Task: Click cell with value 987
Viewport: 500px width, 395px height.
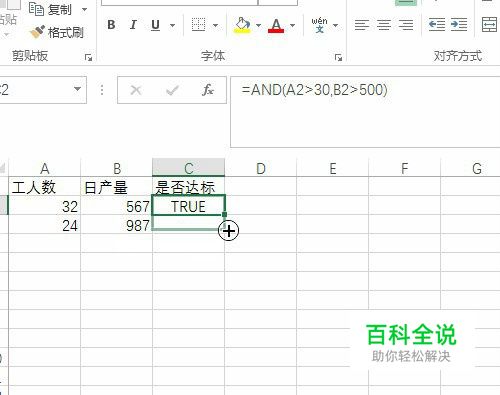Action: tap(117, 225)
